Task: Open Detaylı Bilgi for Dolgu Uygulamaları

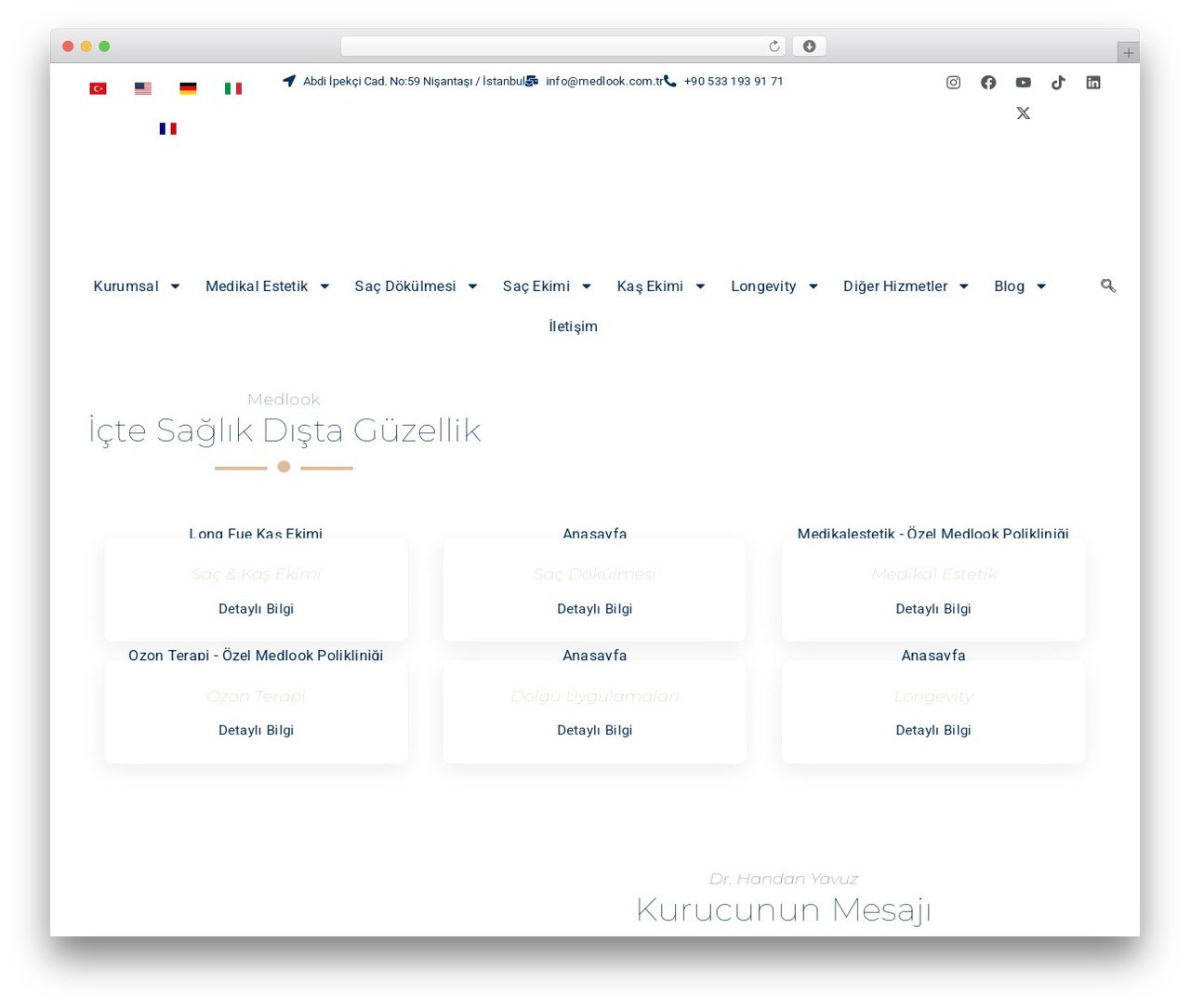Action: pos(594,731)
